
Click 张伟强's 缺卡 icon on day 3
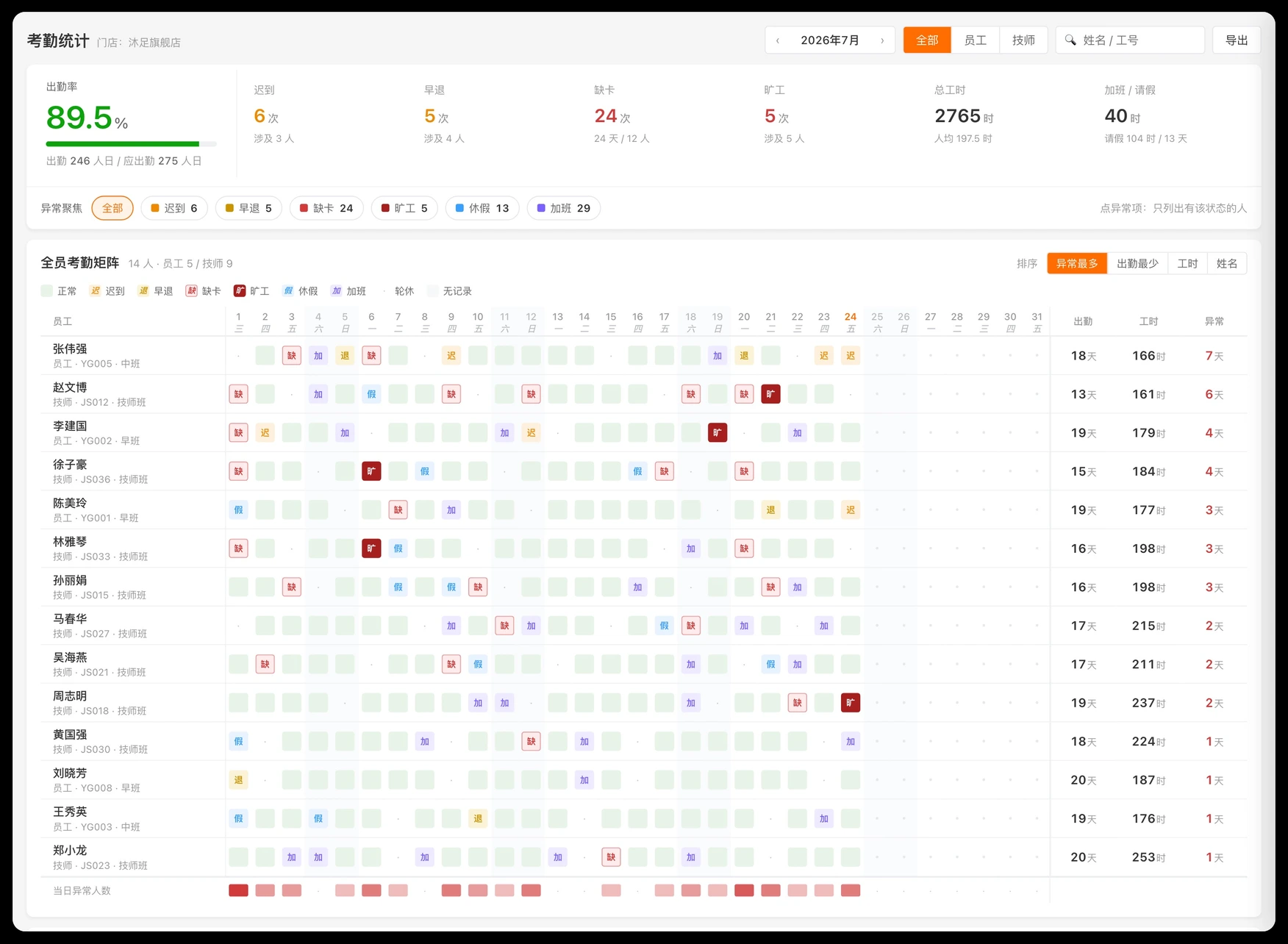[x=292, y=356]
